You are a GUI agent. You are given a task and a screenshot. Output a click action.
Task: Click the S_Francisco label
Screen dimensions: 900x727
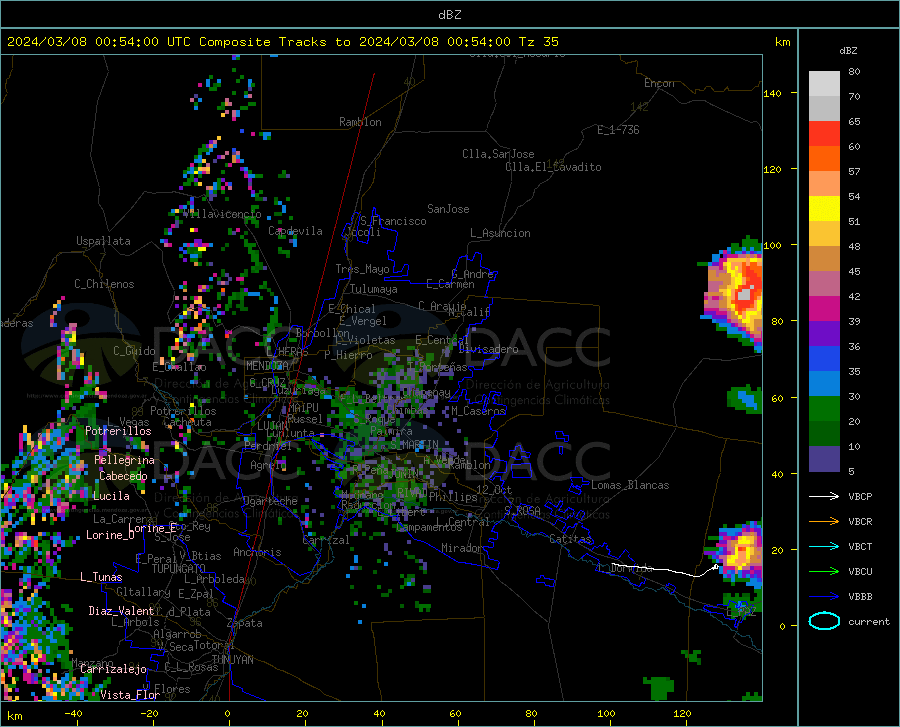click(393, 221)
